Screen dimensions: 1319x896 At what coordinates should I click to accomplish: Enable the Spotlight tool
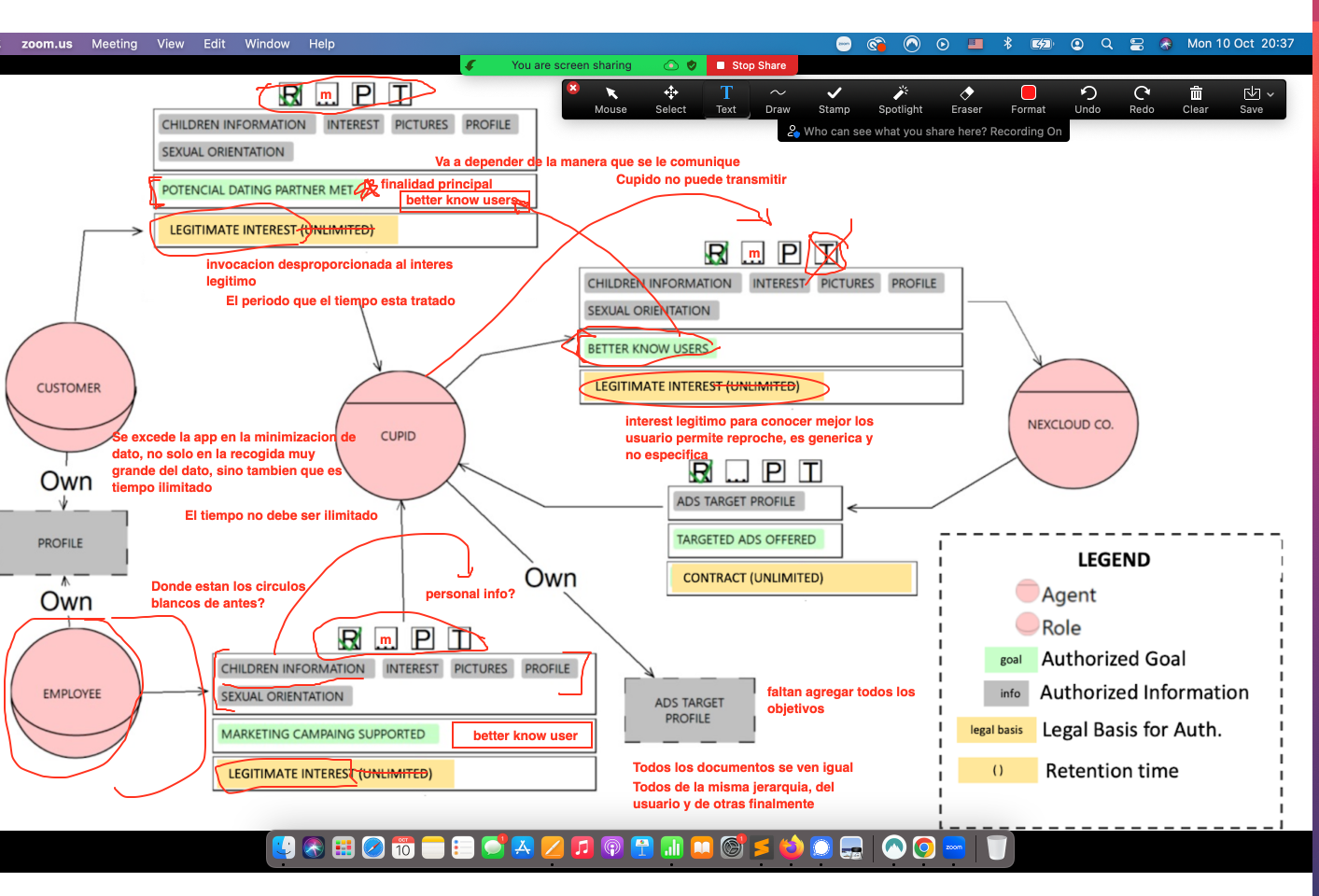(x=900, y=99)
